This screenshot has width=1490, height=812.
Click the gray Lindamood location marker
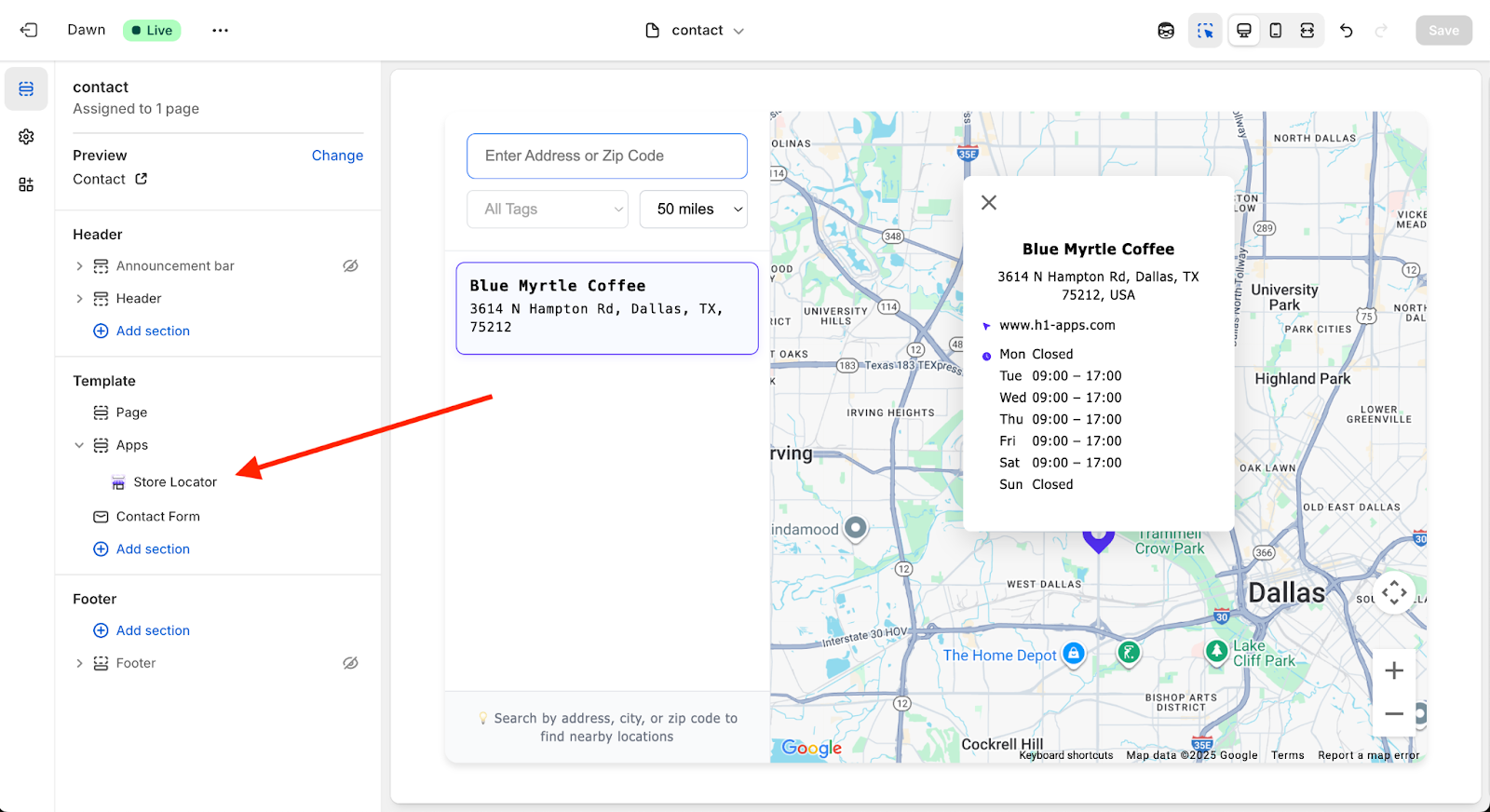(855, 528)
